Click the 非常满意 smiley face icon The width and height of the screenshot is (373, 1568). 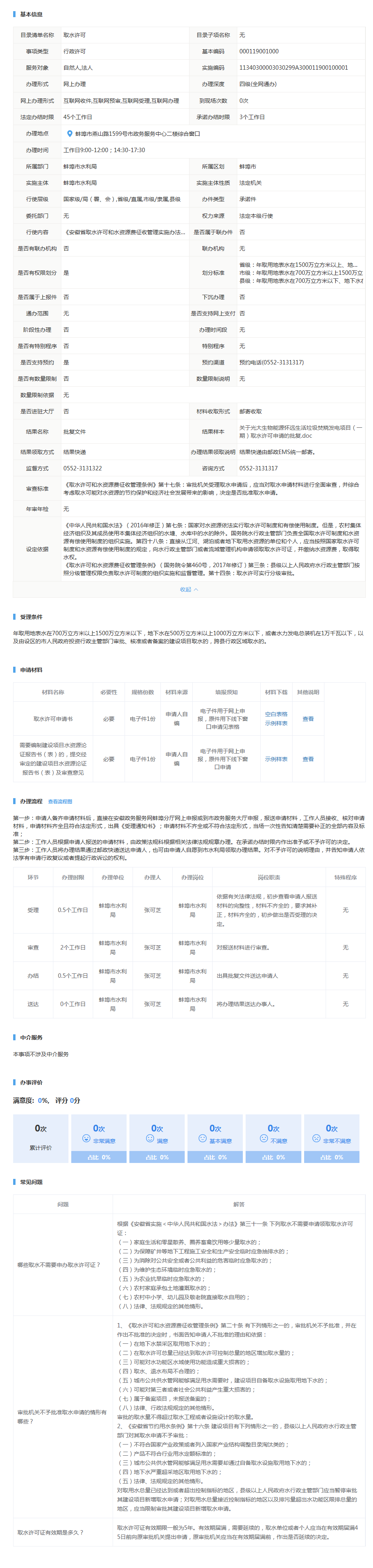86,1137
